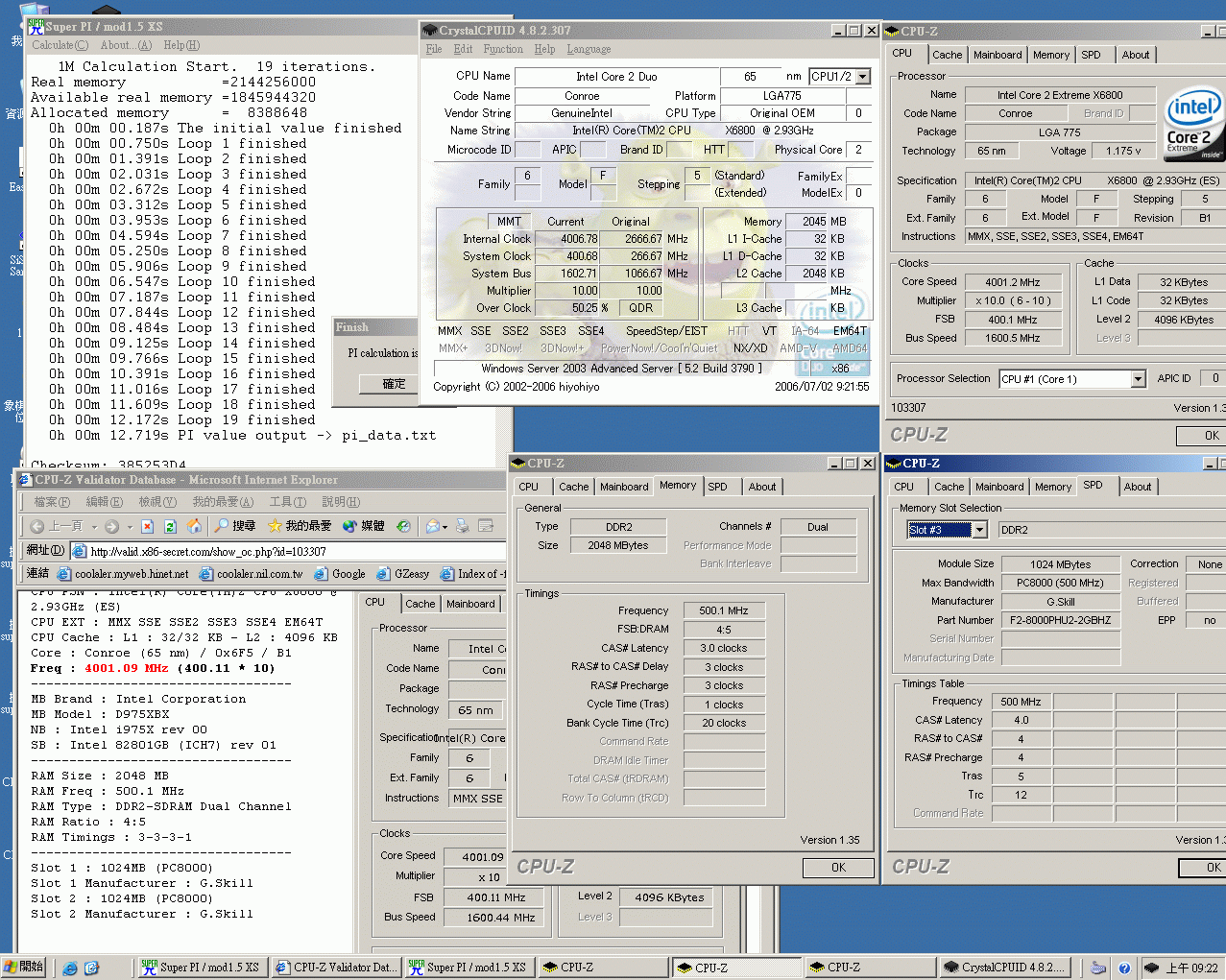Open the Back history dropdown arrow in IE
This screenshot has height=980, width=1226.
94,527
